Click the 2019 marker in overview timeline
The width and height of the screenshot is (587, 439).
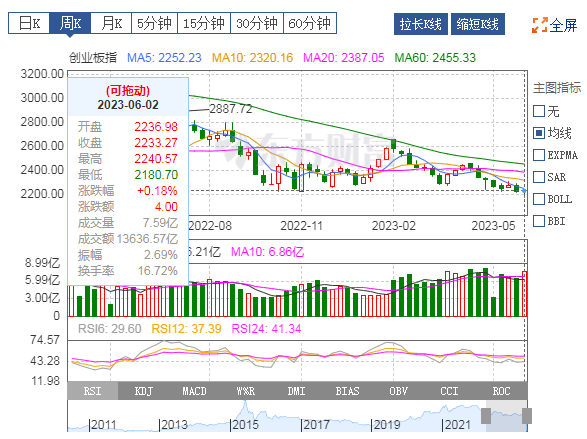pyautogui.click(x=386, y=425)
